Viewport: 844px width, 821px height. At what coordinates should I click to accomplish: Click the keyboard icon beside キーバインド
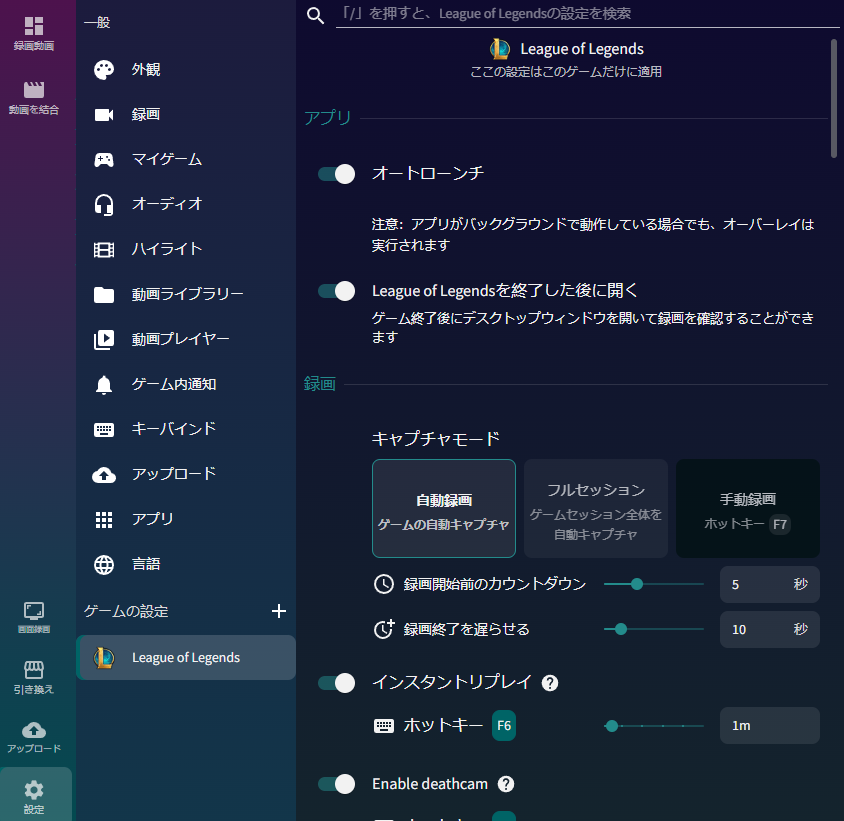pos(104,429)
